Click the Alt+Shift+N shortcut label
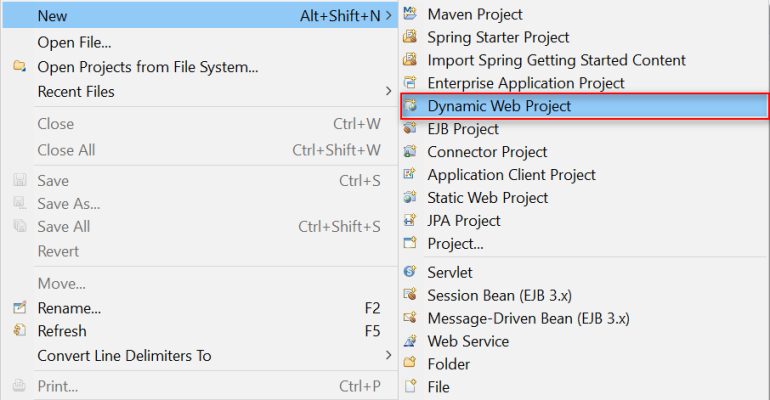 click(x=340, y=16)
